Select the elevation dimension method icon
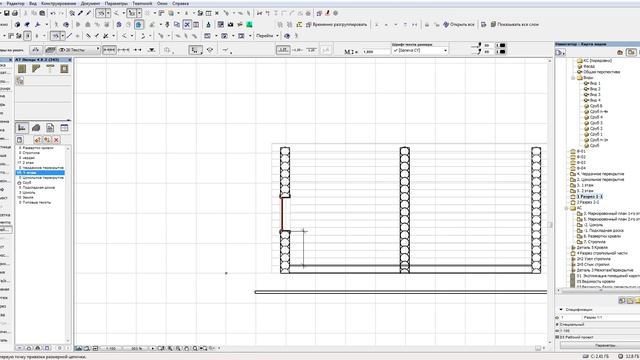This screenshot has height=360, width=640. pyautogui.click(x=151, y=50)
